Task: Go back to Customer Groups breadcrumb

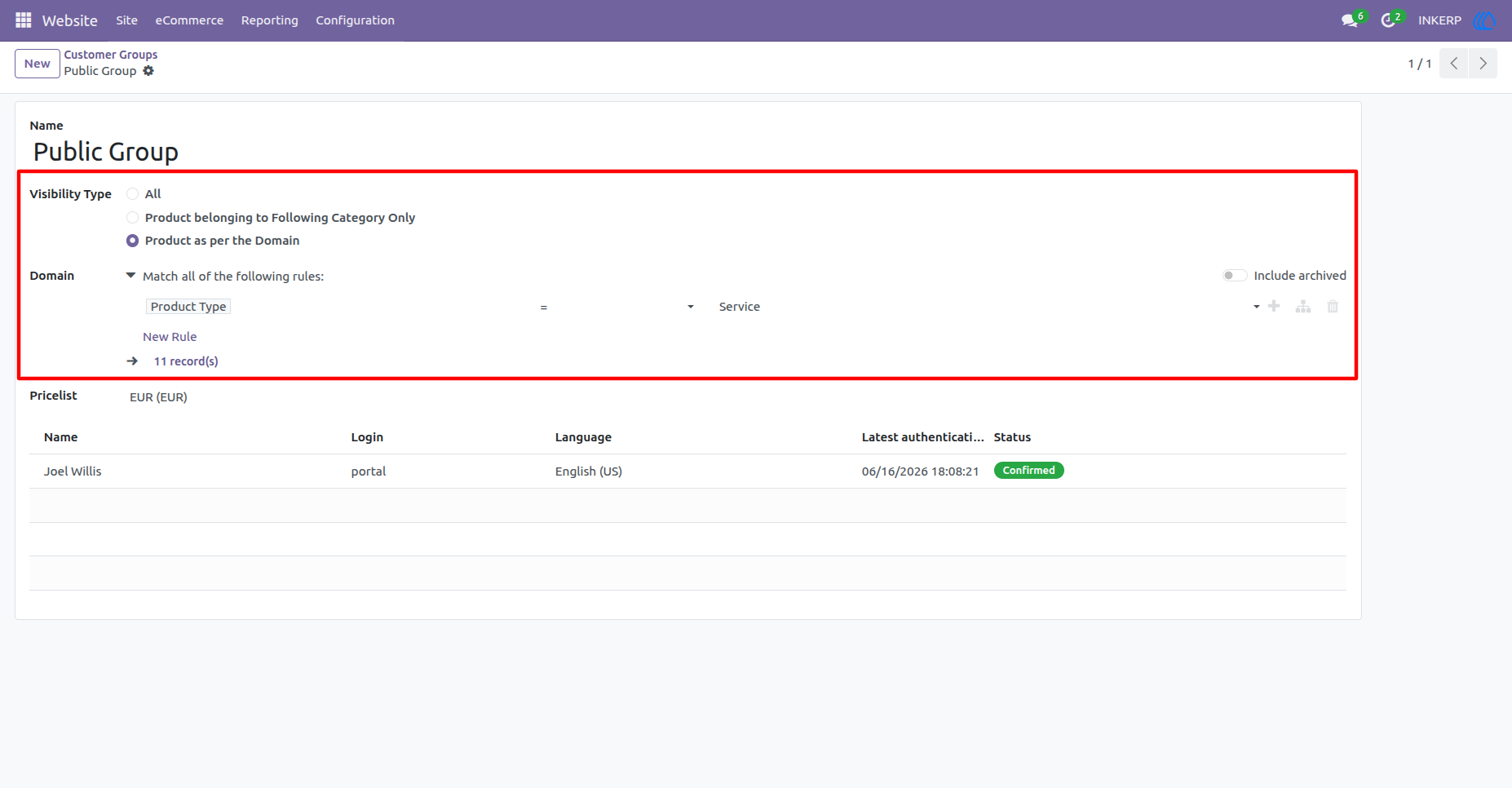Action: tap(111, 55)
